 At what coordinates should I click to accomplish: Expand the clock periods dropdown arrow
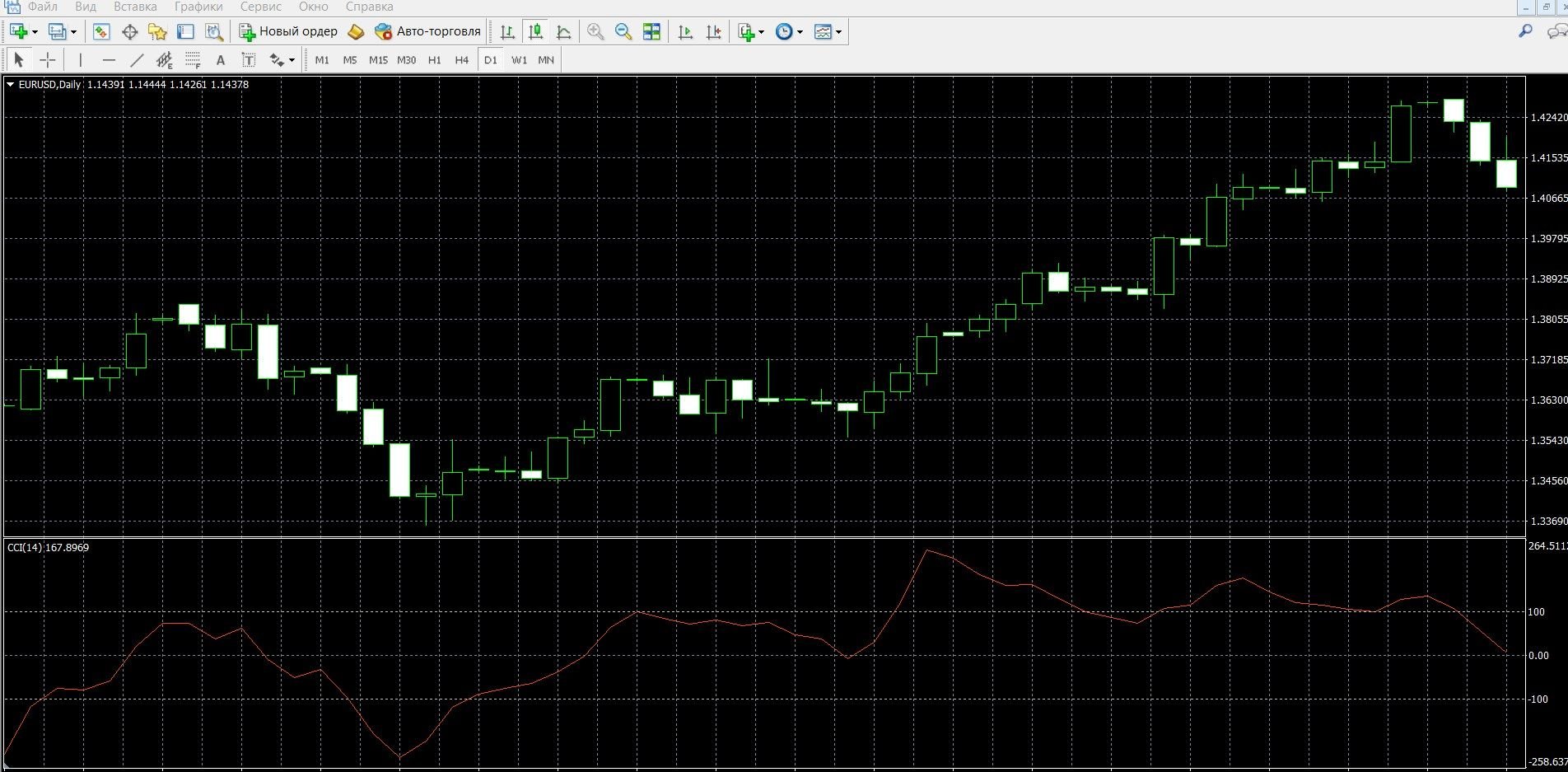[800, 32]
